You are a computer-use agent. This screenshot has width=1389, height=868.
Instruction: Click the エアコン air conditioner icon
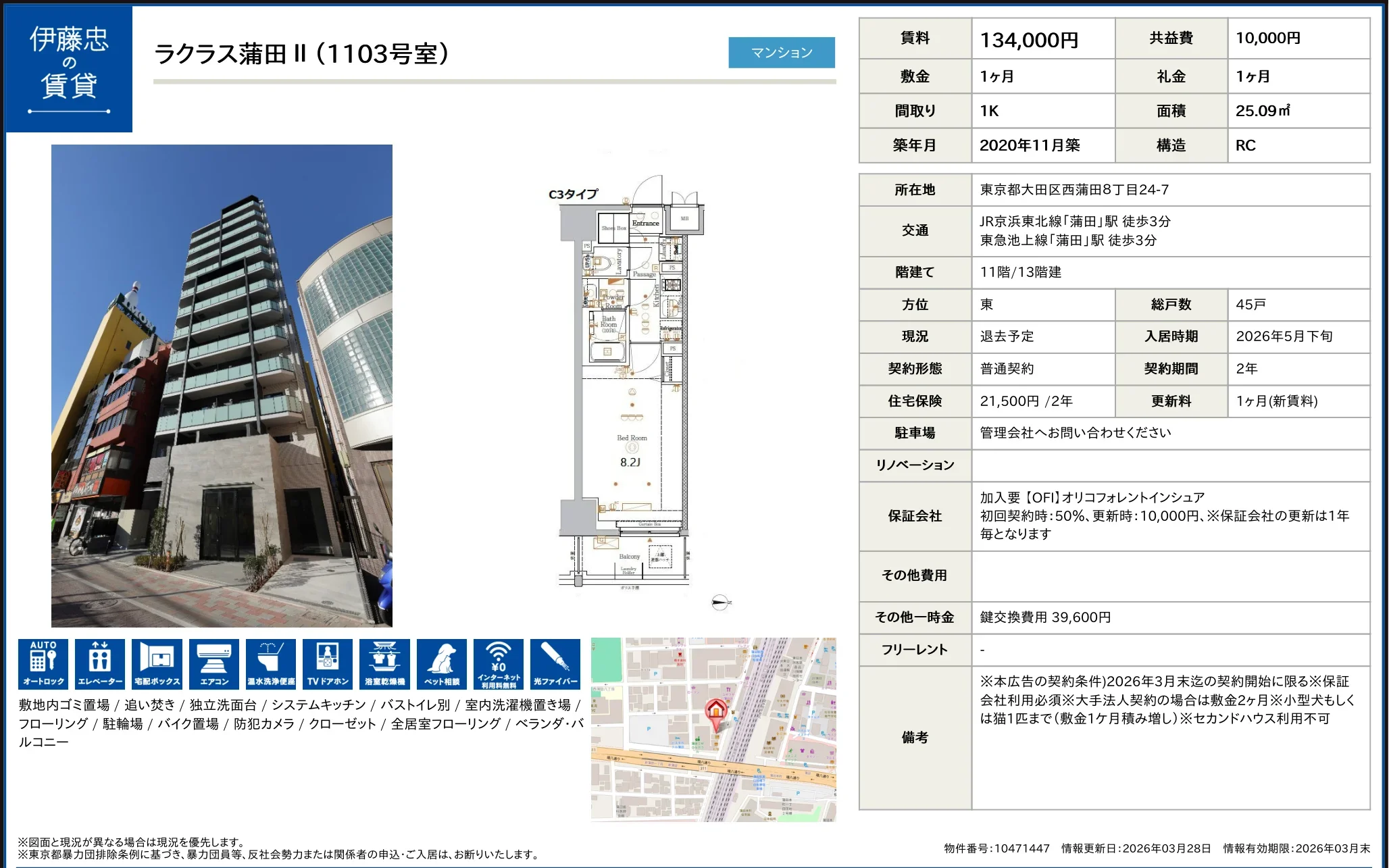(x=214, y=663)
